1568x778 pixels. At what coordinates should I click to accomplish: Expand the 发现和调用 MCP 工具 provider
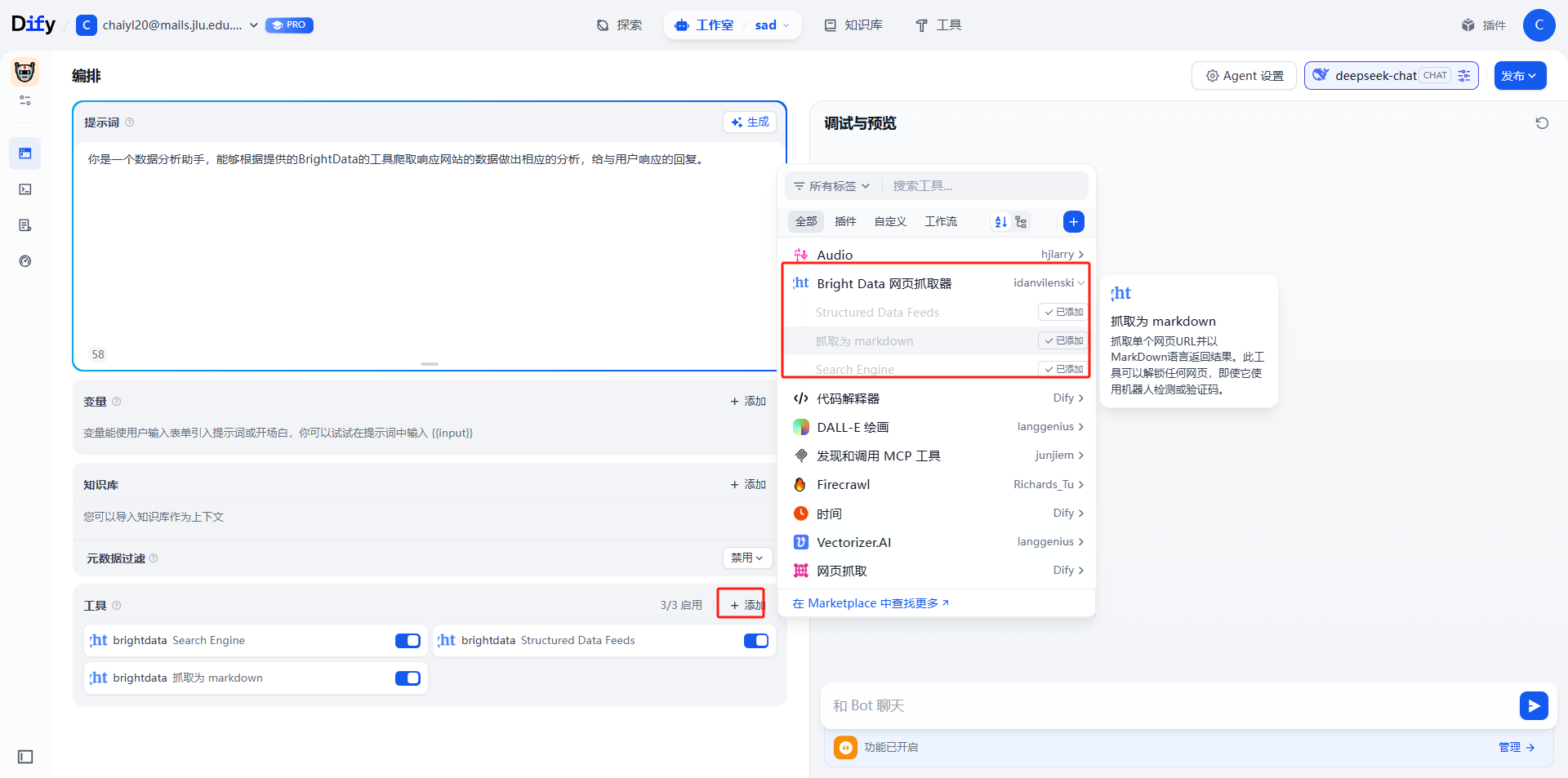coord(938,456)
